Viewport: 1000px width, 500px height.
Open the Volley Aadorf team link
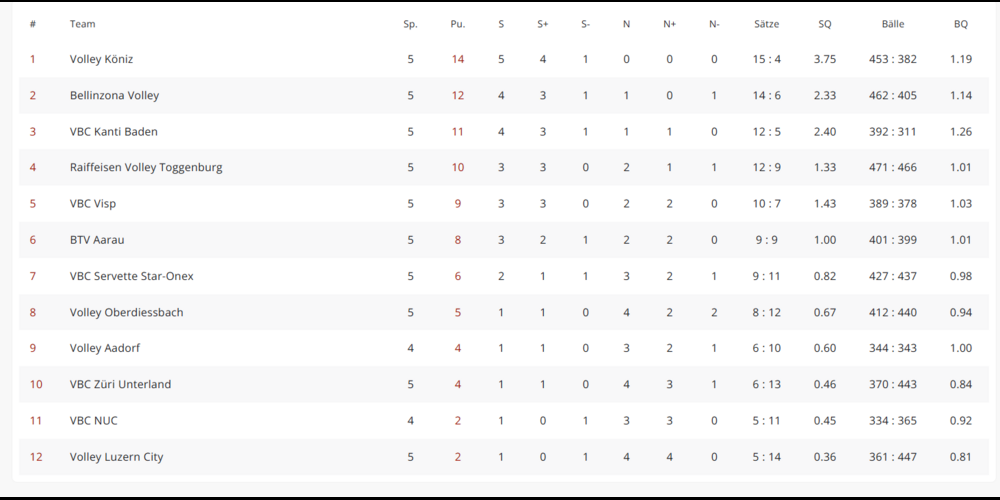point(105,348)
